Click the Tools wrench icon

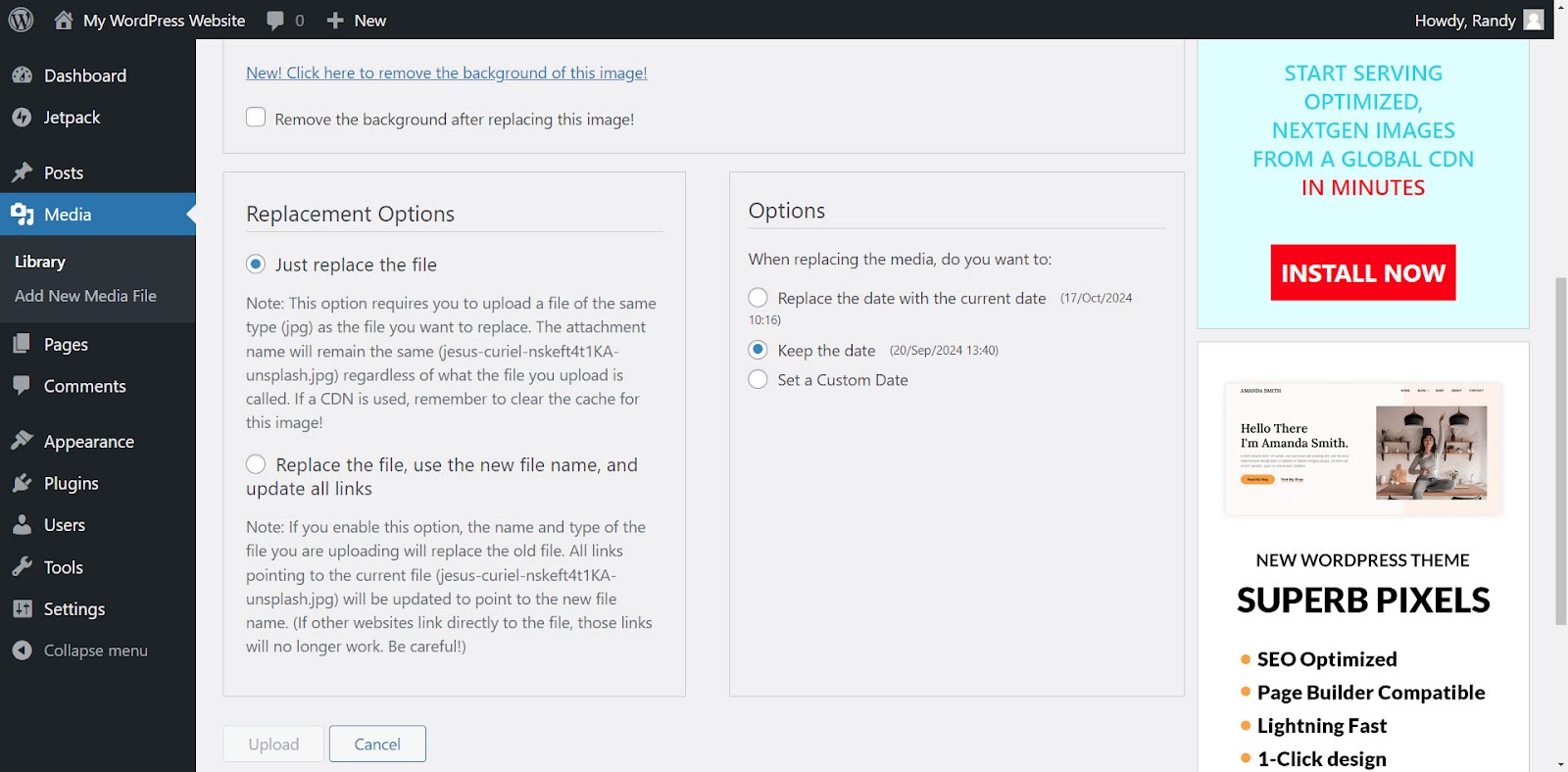[23, 566]
